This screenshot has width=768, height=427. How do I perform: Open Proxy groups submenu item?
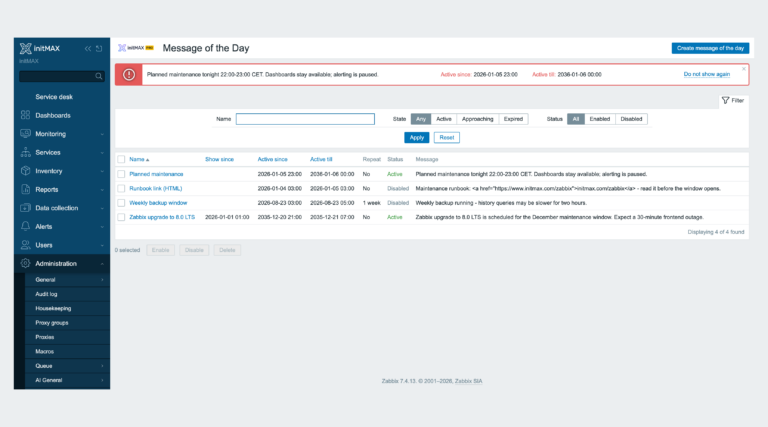(51, 323)
